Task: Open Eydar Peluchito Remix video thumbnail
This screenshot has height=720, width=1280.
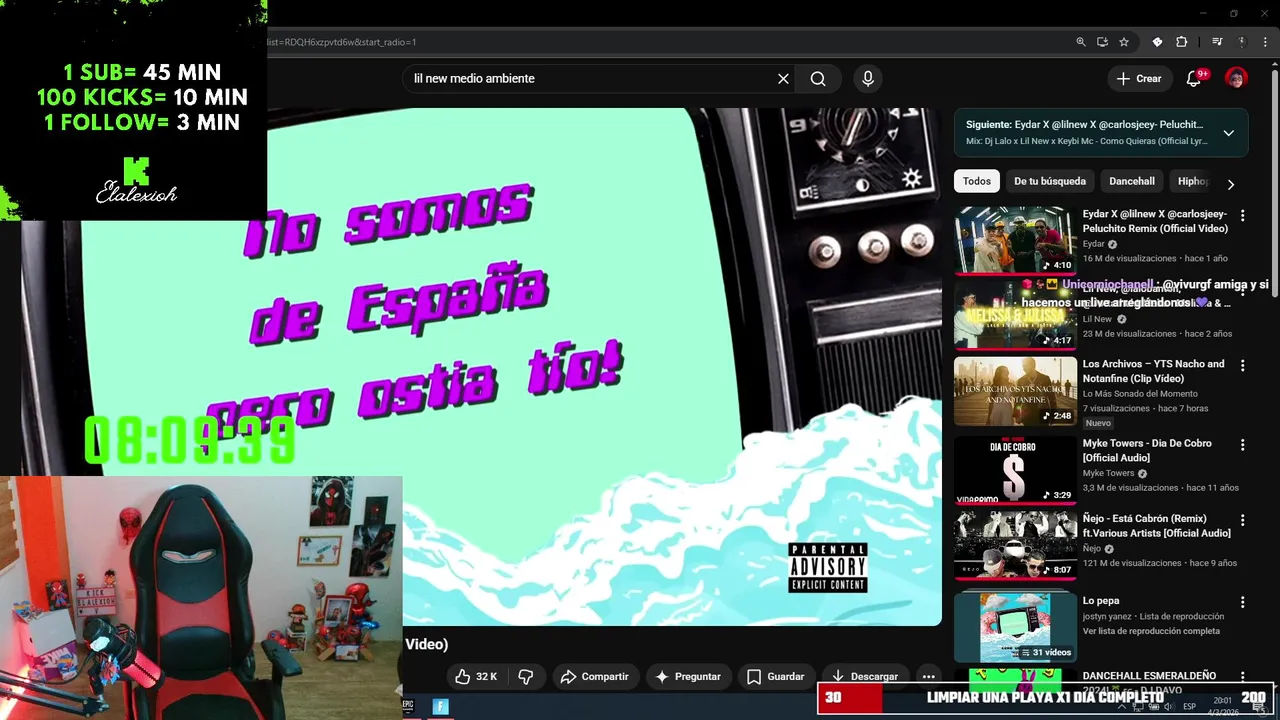Action: click(x=1015, y=240)
